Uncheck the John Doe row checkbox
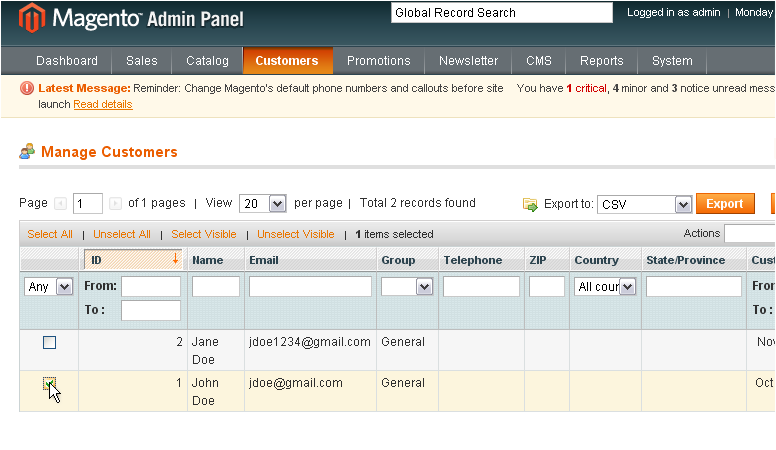This screenshot has width=776, height=450. point(49,384)
